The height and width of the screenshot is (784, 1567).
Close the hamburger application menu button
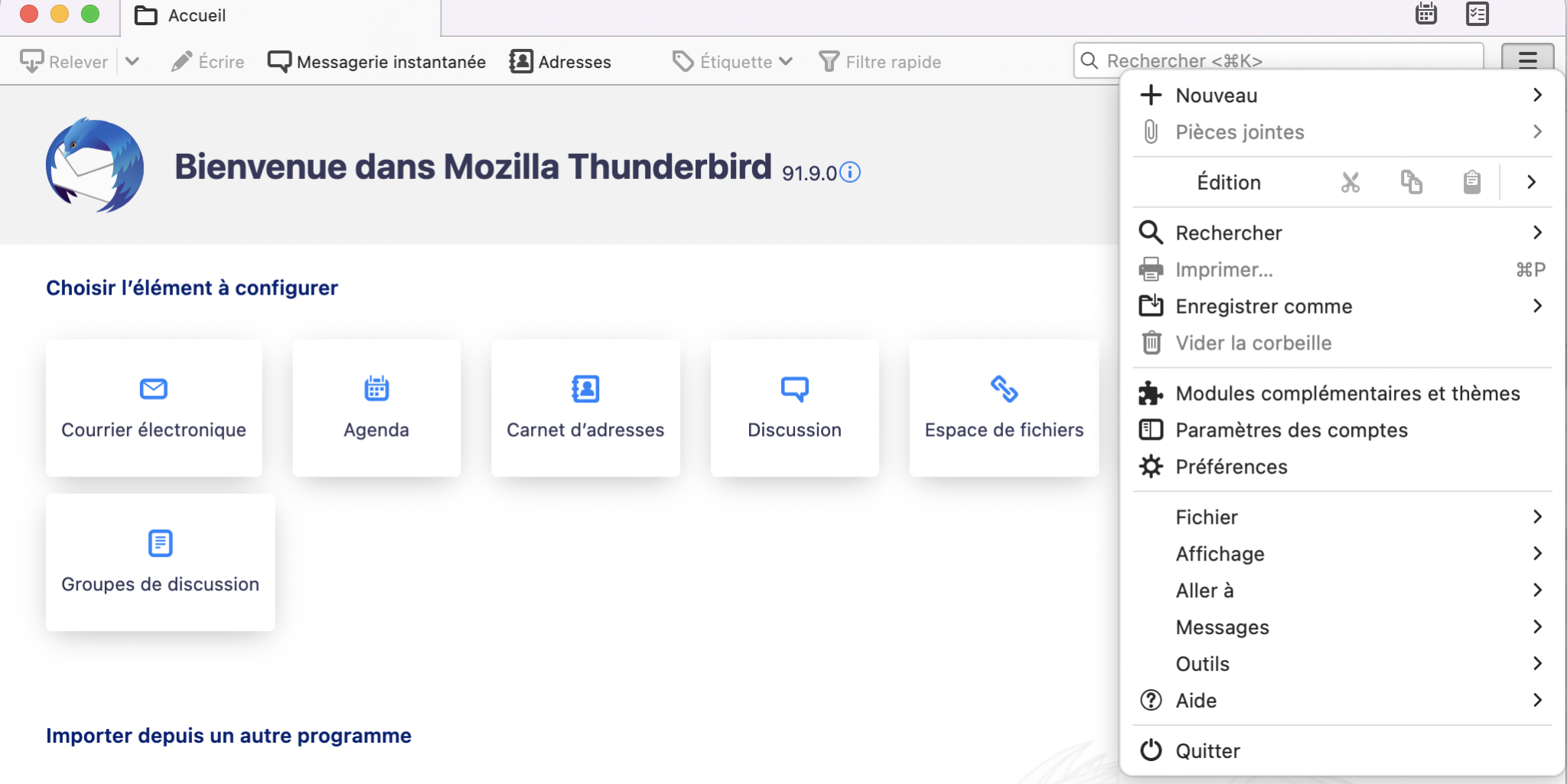point(1527,59)
